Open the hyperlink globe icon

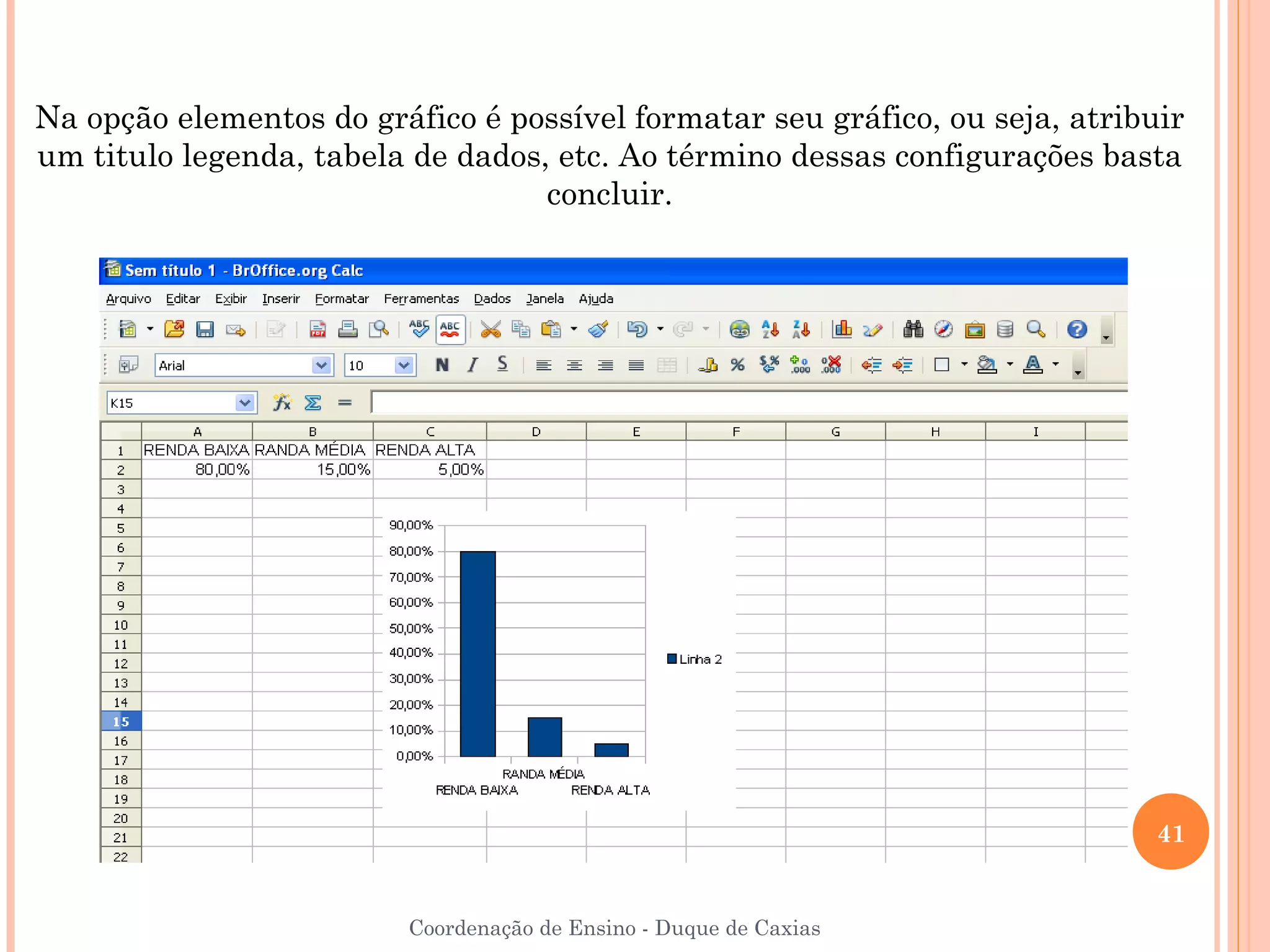(739, 329)
